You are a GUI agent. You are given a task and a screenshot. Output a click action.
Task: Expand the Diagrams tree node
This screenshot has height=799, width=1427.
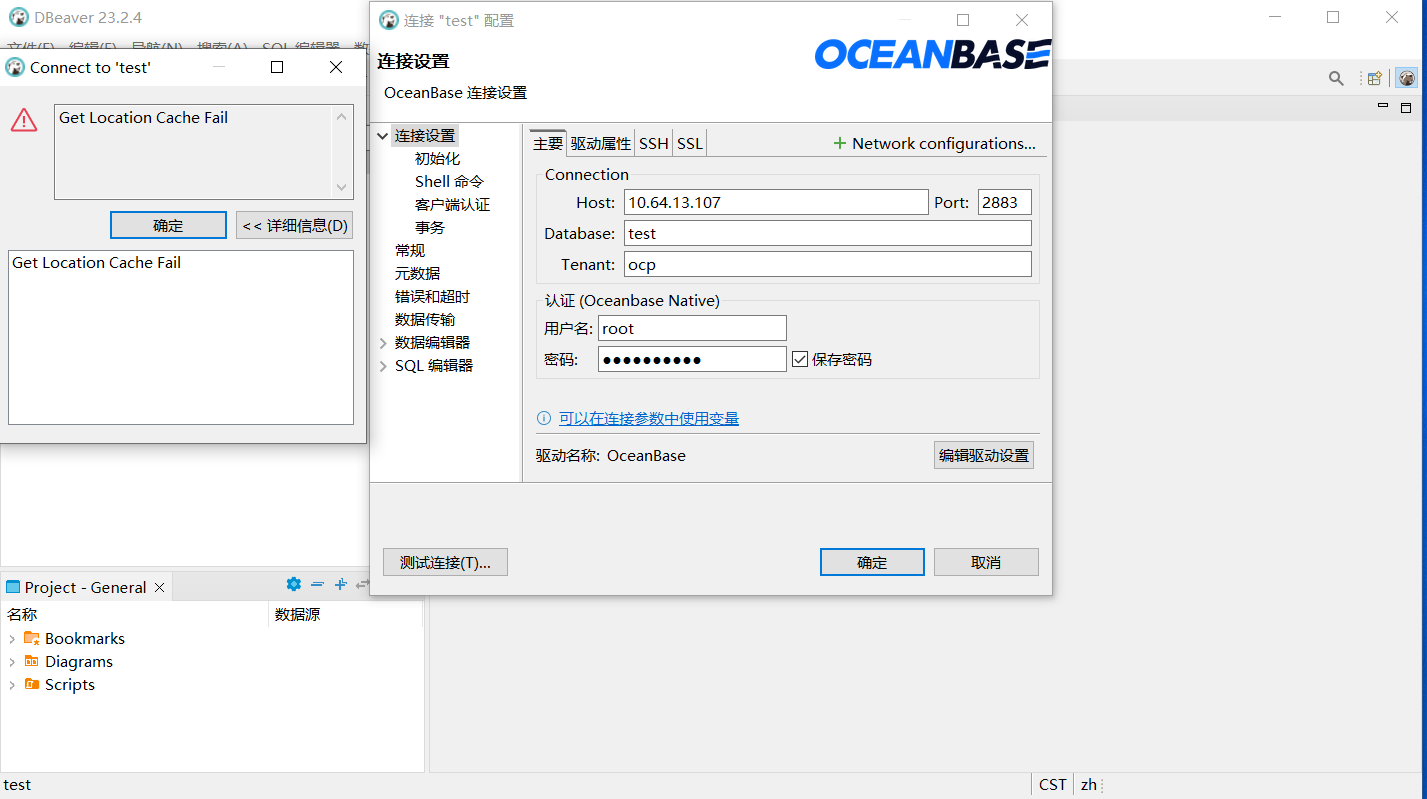click(x=12, y=661)
